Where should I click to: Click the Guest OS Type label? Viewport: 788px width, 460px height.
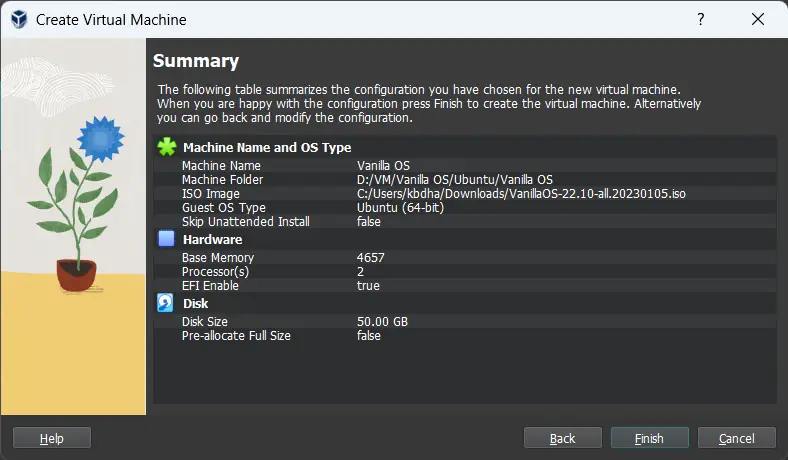point(224,208)
